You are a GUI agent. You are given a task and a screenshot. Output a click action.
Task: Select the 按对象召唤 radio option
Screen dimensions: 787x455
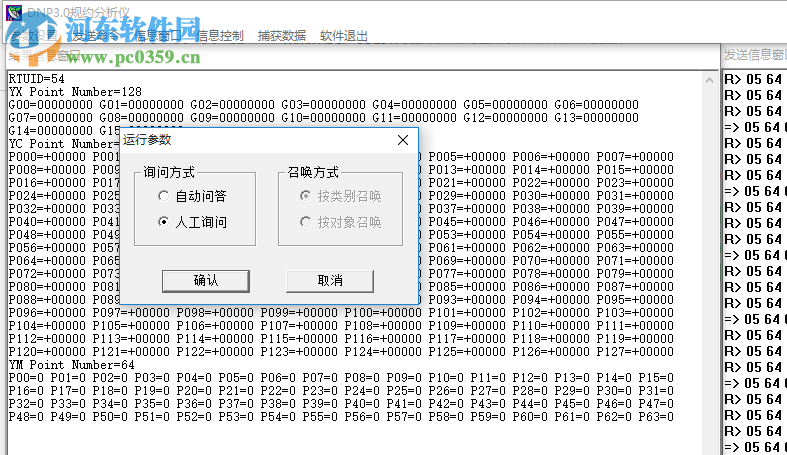(x=305, y=222)
